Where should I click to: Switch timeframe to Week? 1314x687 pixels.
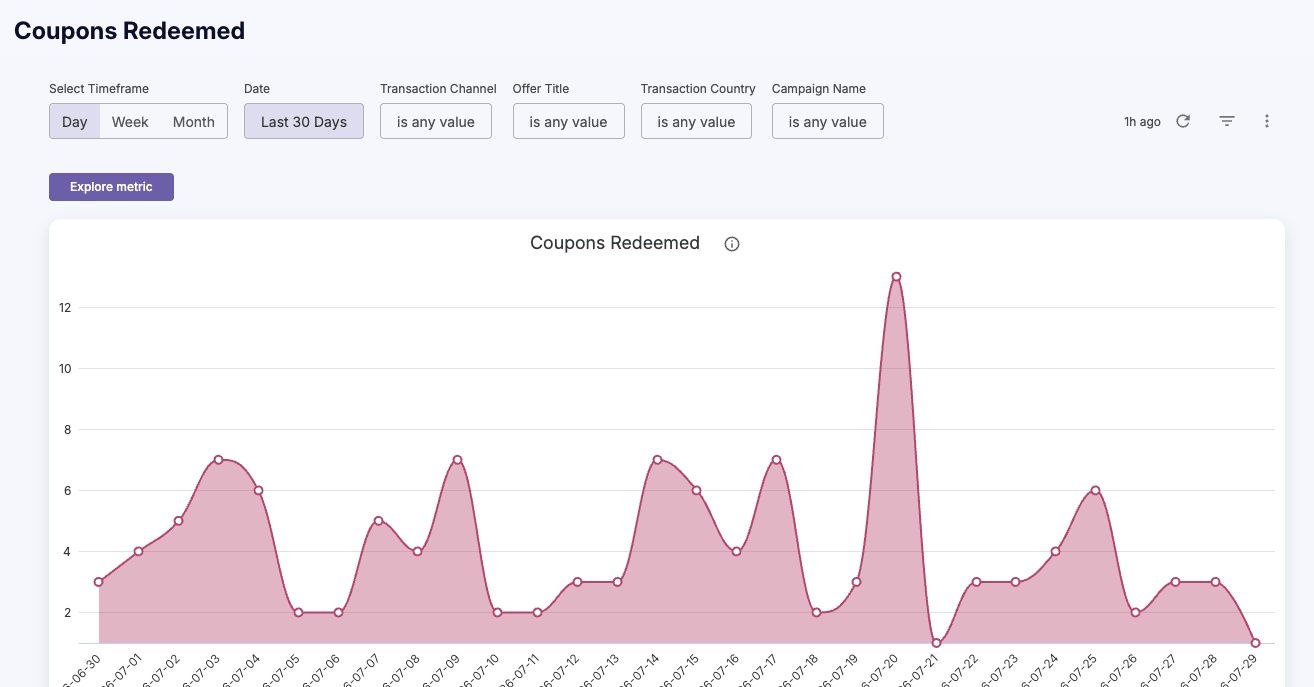pyautogui.click(x=130, y=122)
